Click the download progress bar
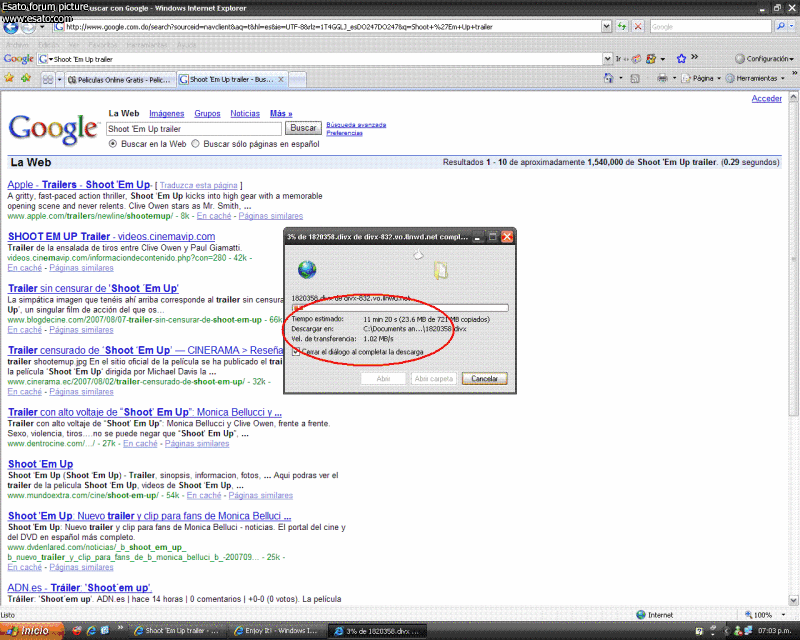Image resolution: width=800 pixels, height=640 pixels. [399, 308]
